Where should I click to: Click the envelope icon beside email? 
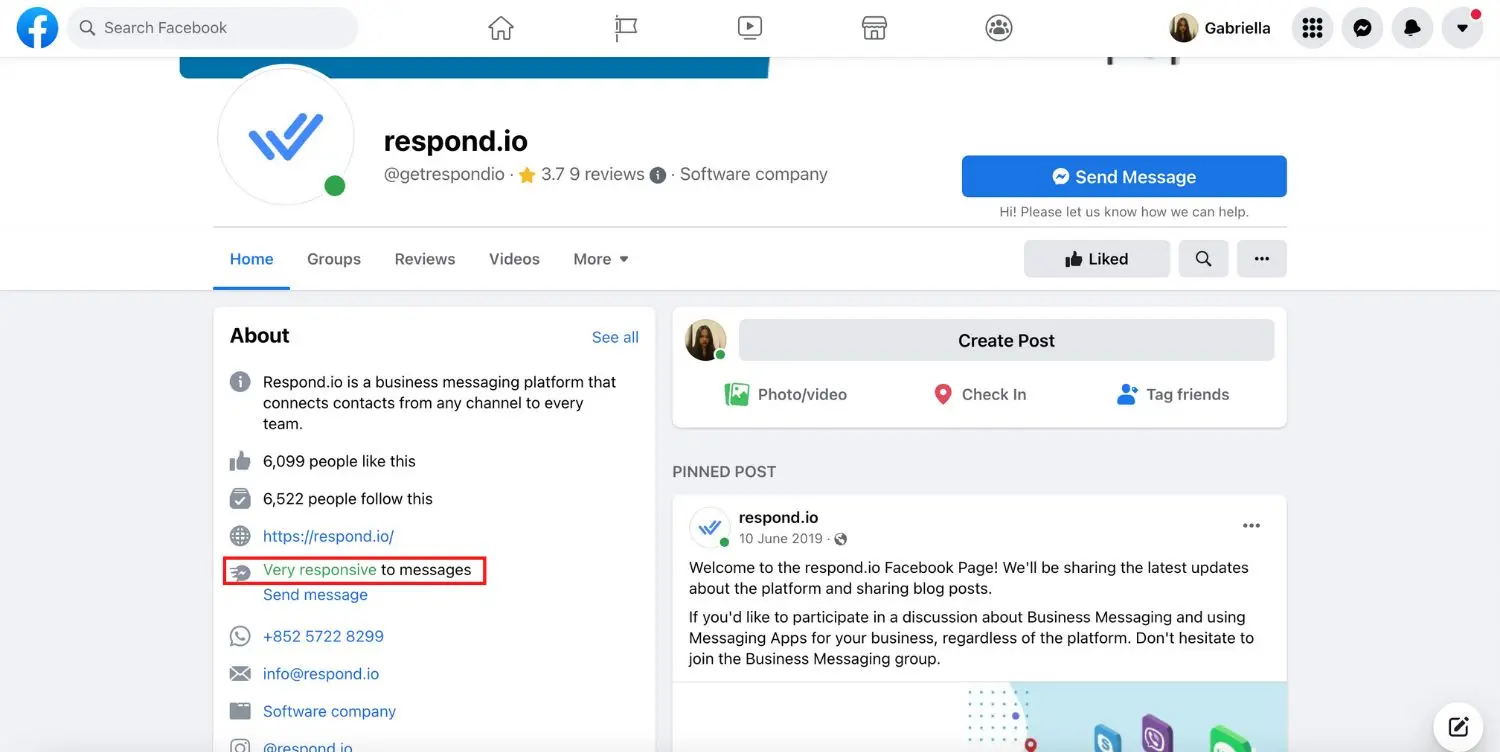[240, 674]
